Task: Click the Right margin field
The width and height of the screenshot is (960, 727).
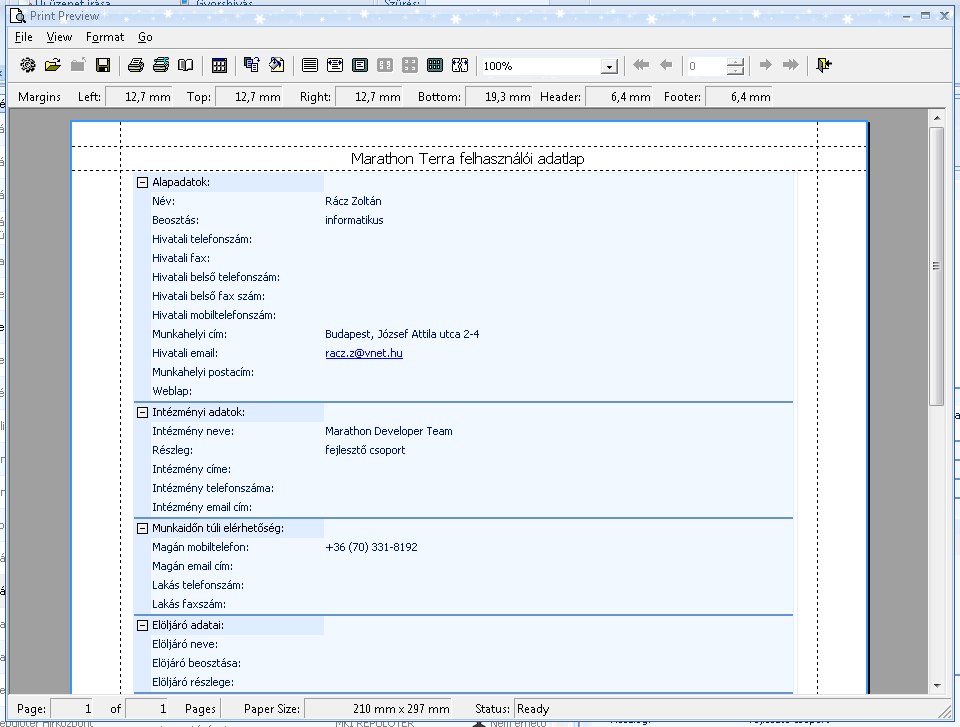Action: [369, 97]
